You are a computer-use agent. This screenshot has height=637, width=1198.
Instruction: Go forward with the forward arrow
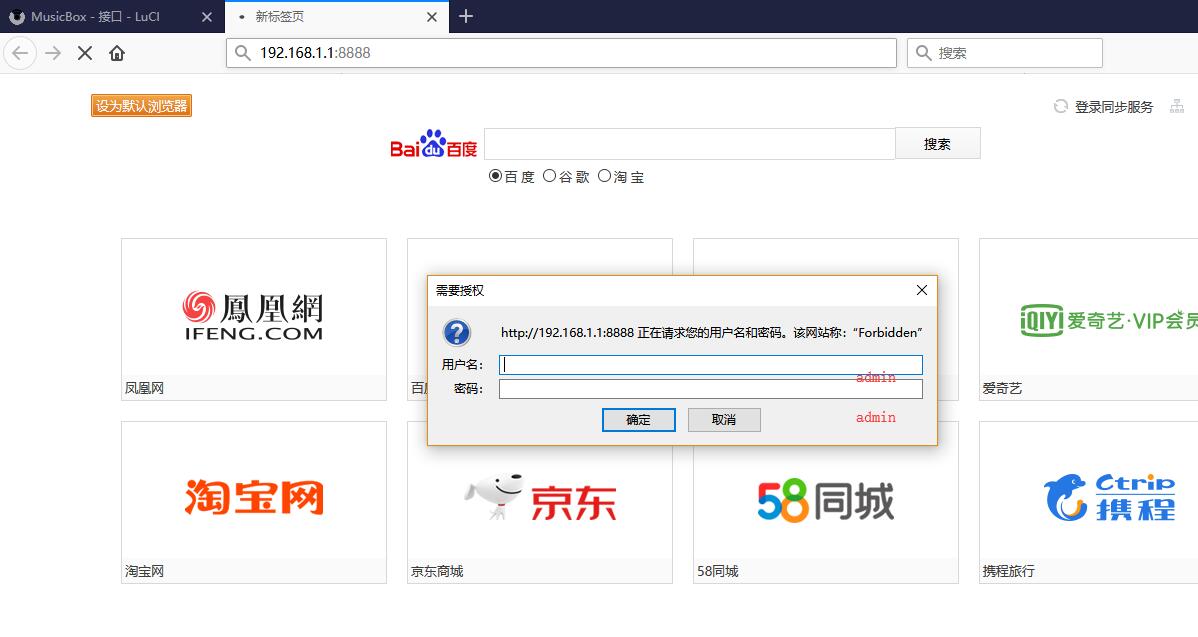pyautogui.click(x=53, y=53)
